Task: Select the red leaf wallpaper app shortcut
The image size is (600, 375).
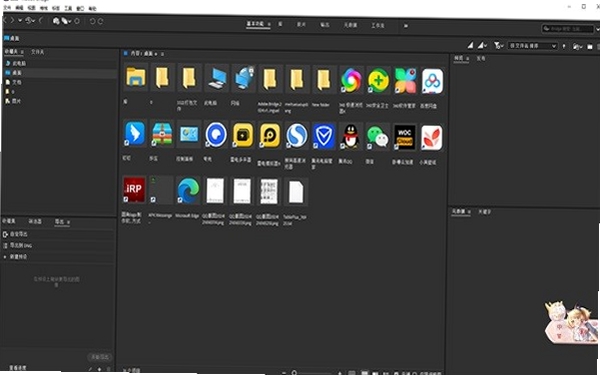Action: click(432, 137)
